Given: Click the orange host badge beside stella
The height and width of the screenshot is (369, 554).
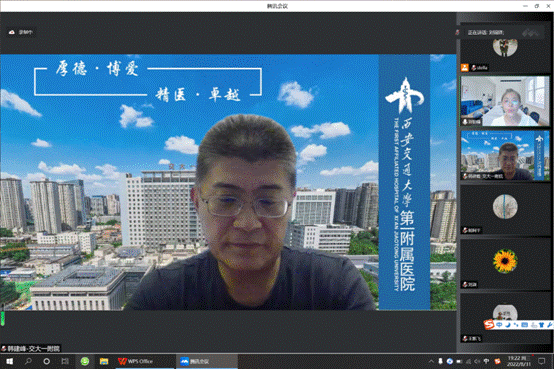Looking at the screenshot, I should (x=465, y=68).
